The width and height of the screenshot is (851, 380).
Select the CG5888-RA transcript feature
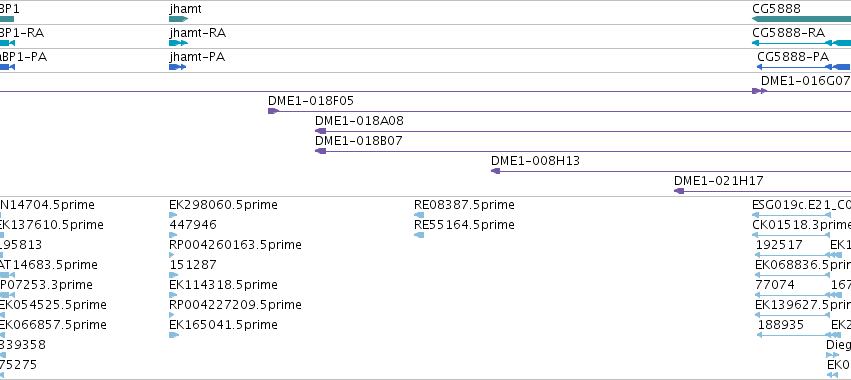[801, 43]
